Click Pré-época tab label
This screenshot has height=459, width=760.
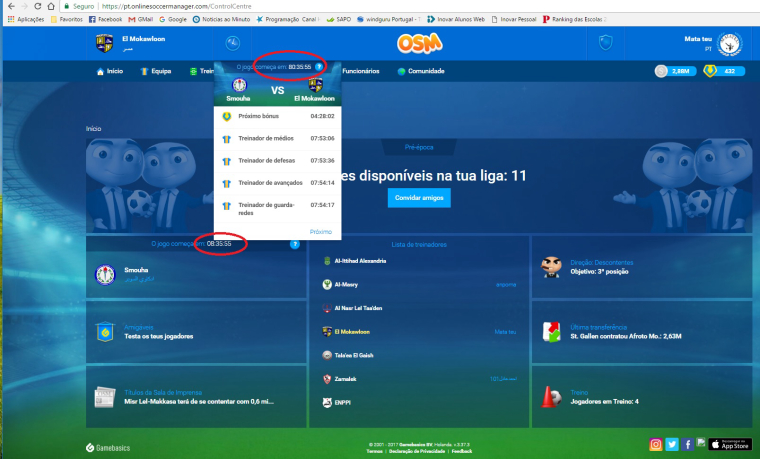coord(419,147)
